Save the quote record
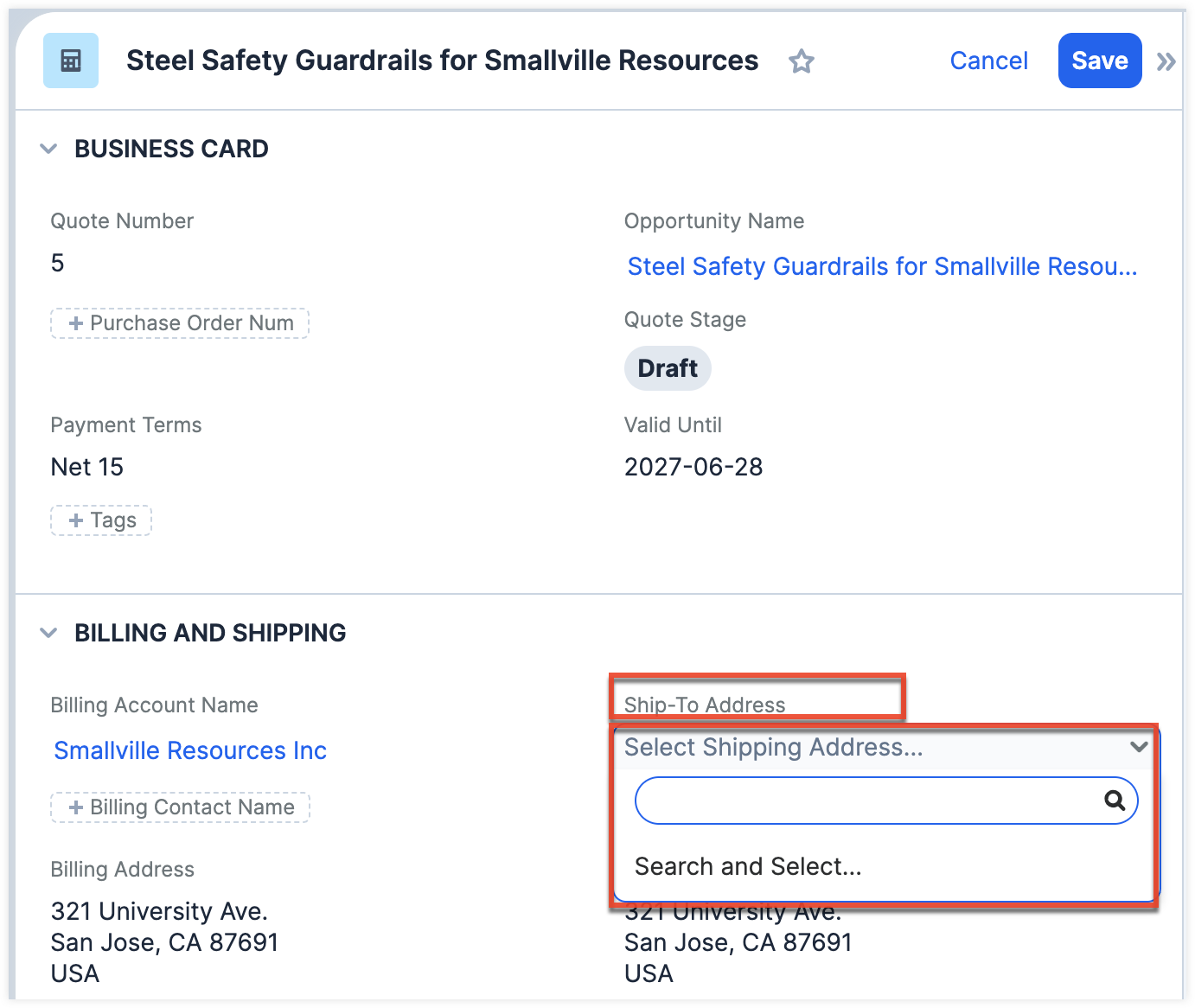 pyautogui.click(x=1100, y=61)
